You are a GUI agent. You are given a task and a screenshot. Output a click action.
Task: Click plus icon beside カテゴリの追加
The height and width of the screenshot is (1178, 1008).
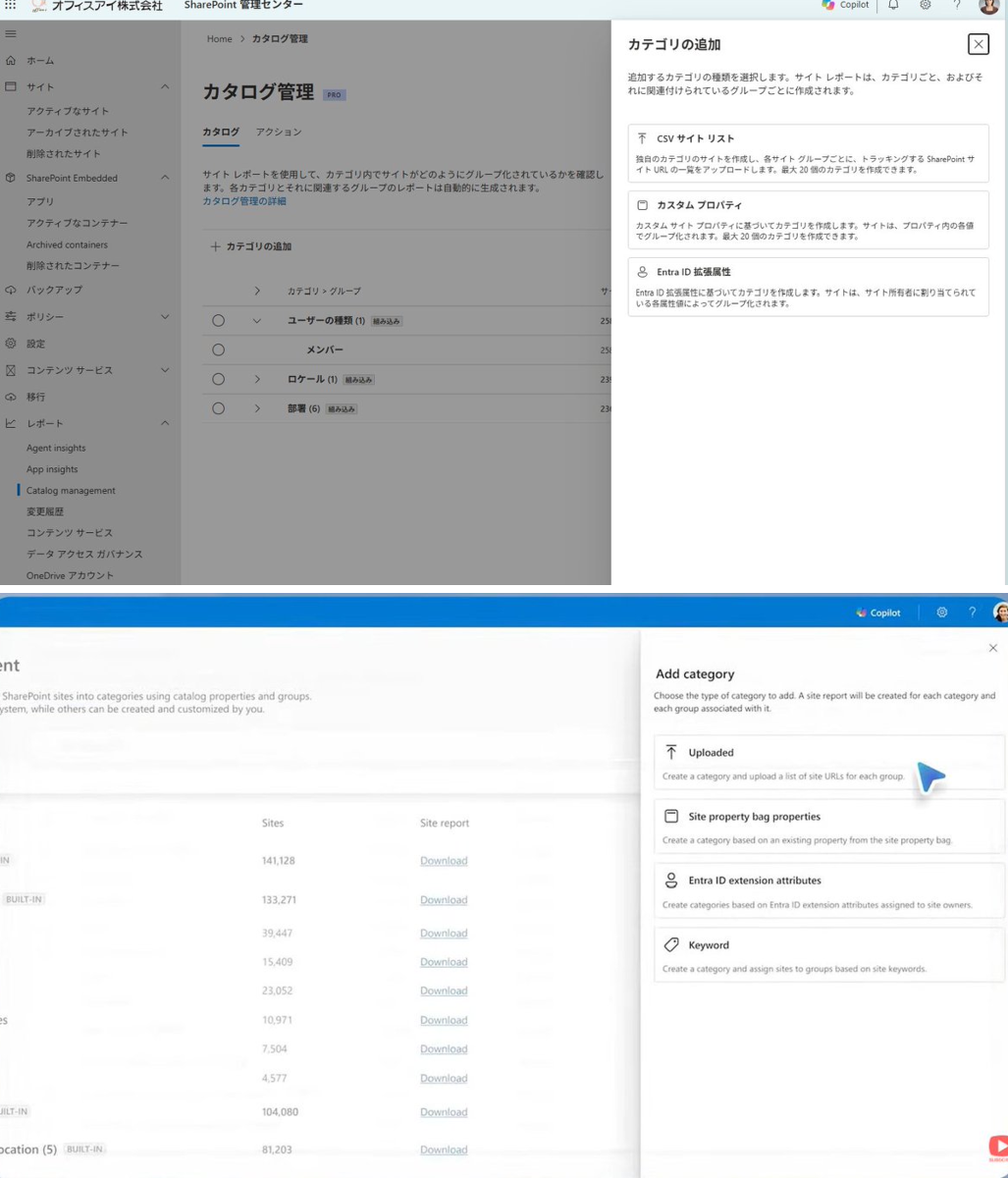215,246
